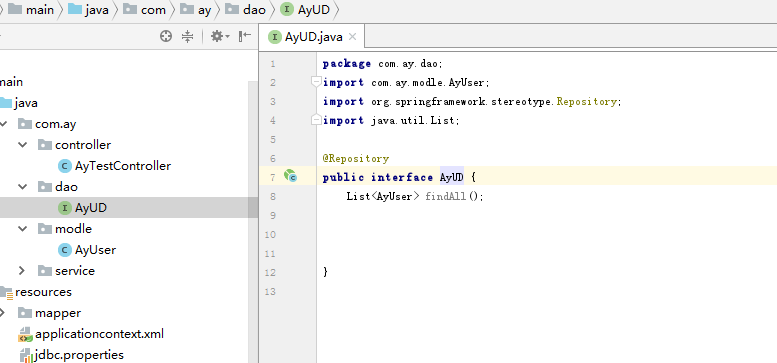Open the project panel settings gear
The width and height of the screenshot is (777, 363).
pyautogui.click(x=220, y=36)
